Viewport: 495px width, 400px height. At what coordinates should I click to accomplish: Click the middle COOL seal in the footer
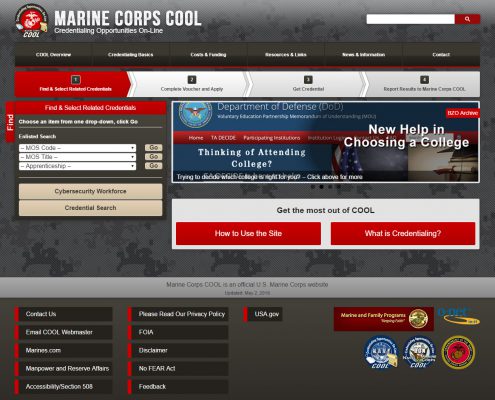419,352
